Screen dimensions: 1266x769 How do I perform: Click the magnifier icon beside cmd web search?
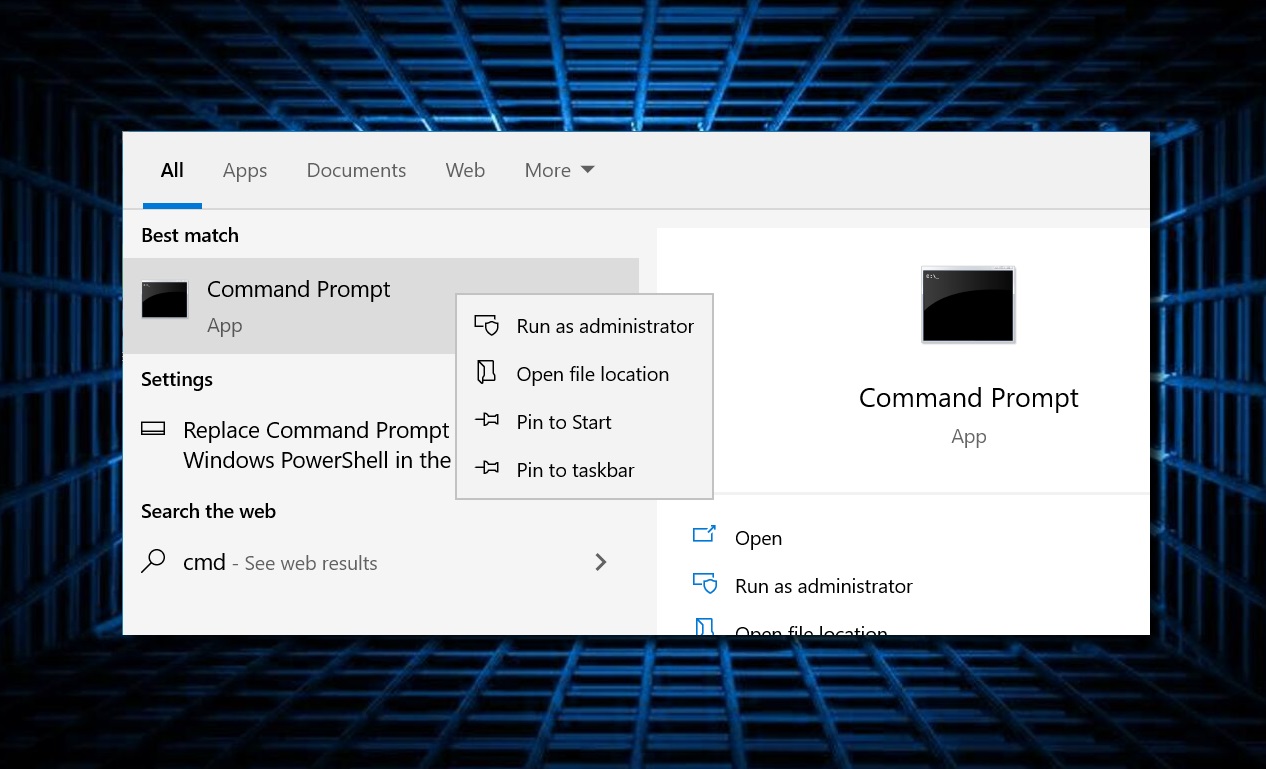(153, 561)
